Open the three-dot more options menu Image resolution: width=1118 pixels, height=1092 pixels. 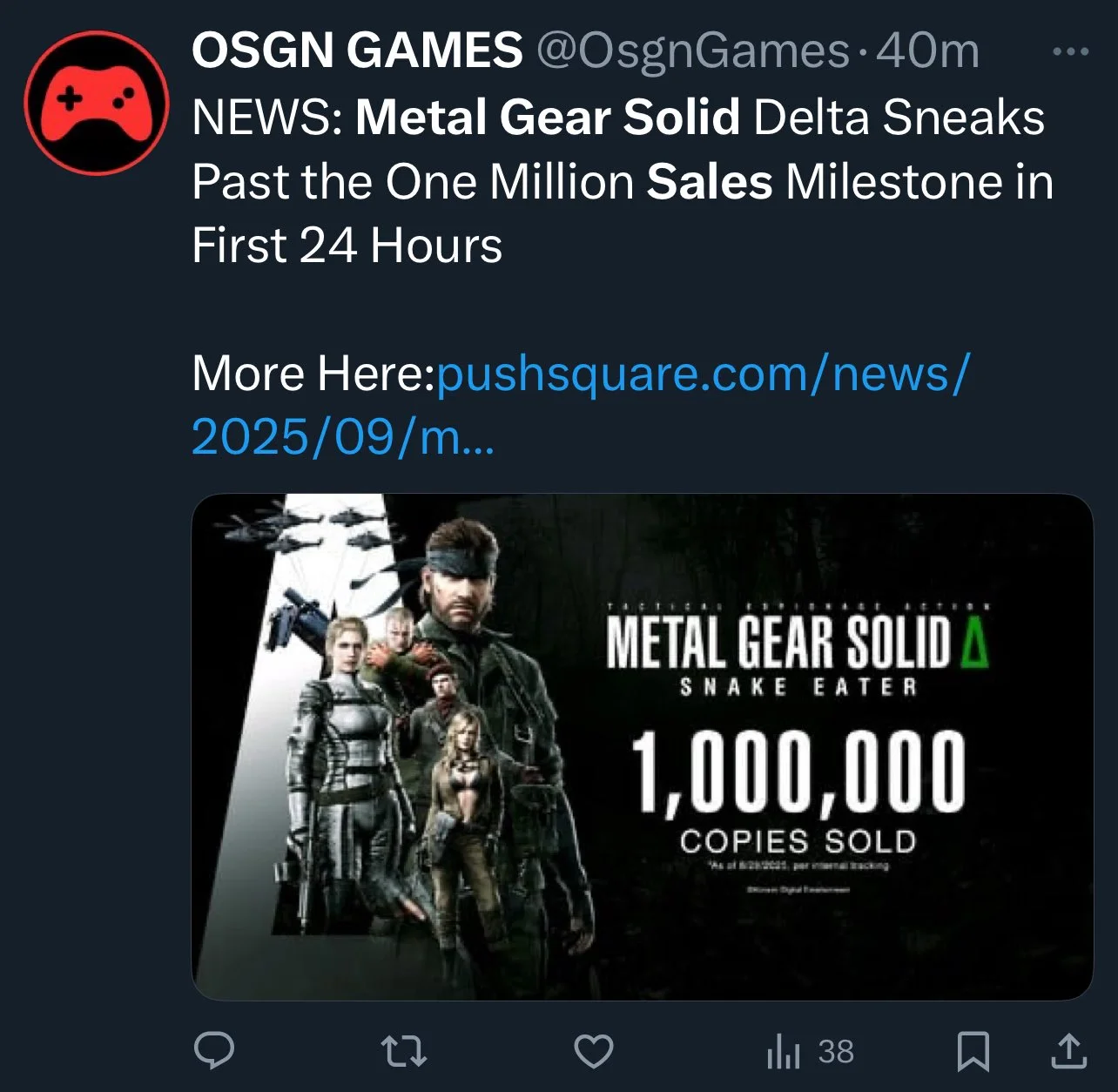pyautogui.click(x=1070, y=52)
